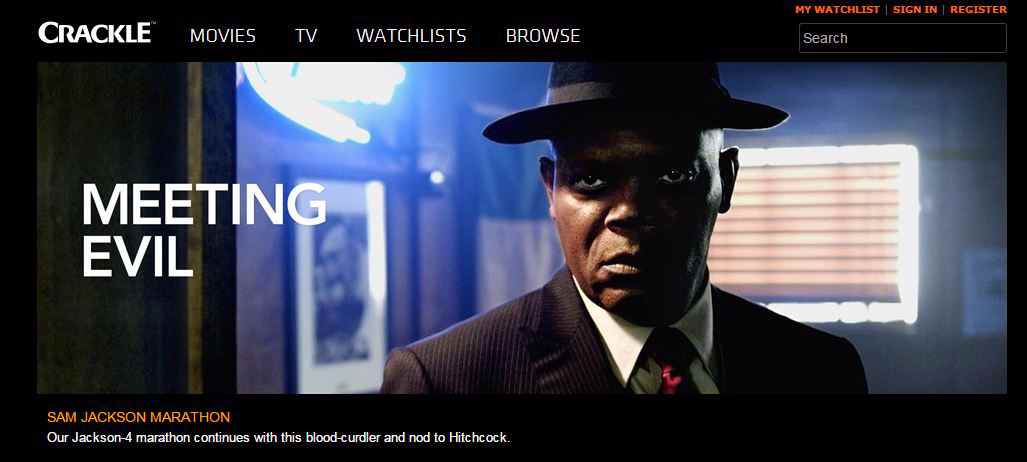
Task: Click the SIGN IN link
Action: pos(915,10)
